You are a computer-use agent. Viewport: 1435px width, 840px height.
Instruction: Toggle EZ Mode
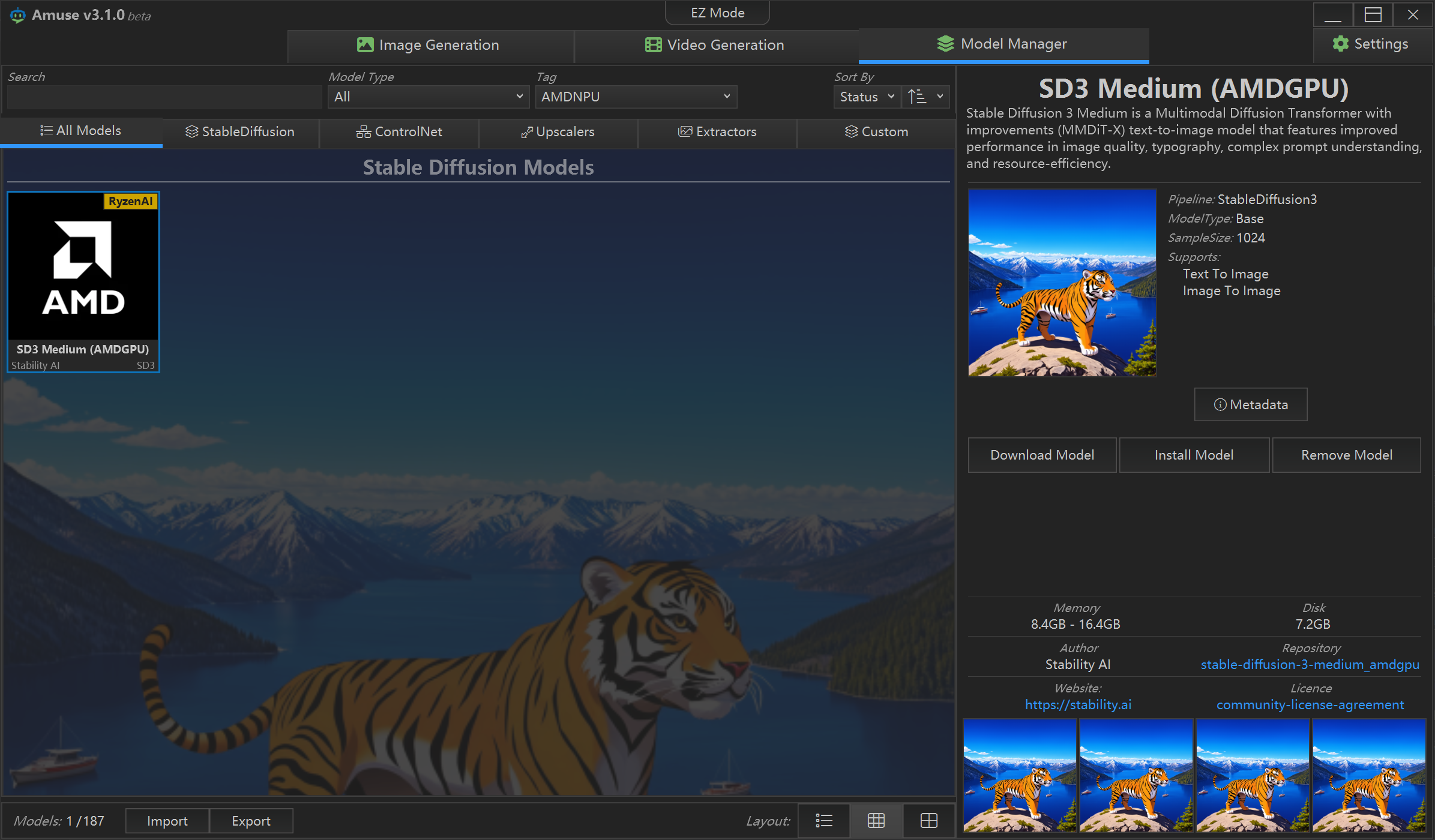(x=717, y=13)
